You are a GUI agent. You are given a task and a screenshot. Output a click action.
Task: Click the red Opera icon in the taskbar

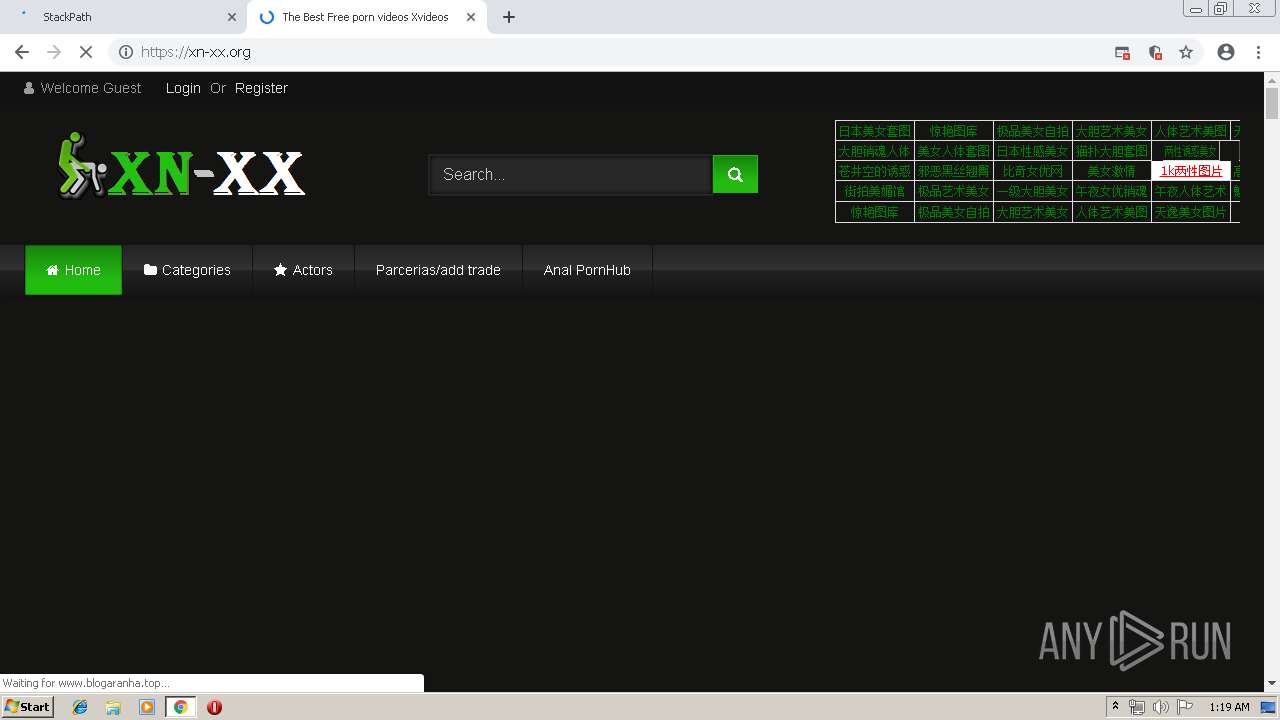click(x=214, y=707)
